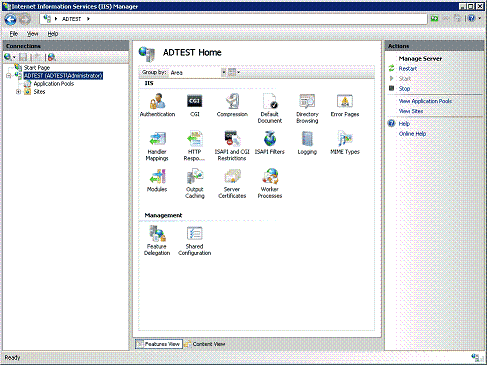Open the Feature Delegation icon
487x365 pixels.
coord(157,241)
